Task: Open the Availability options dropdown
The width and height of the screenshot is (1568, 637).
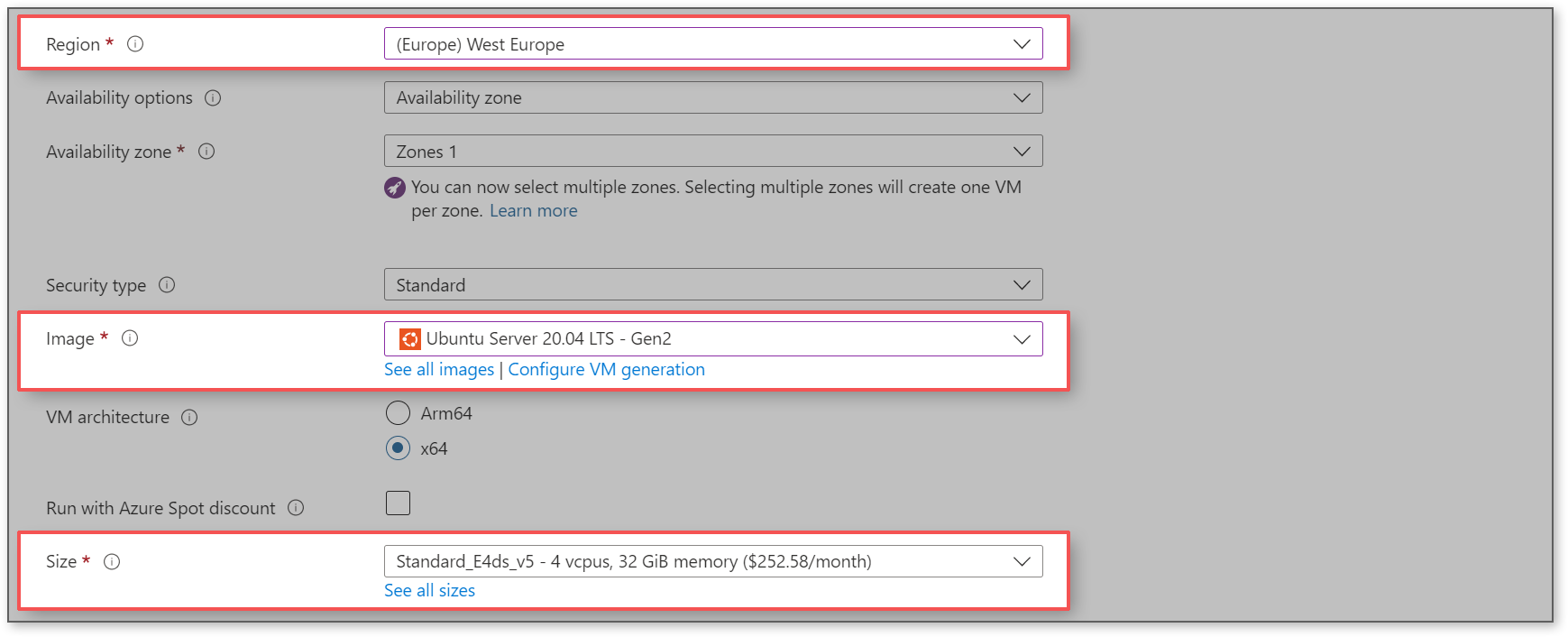Action: point(713,97)
